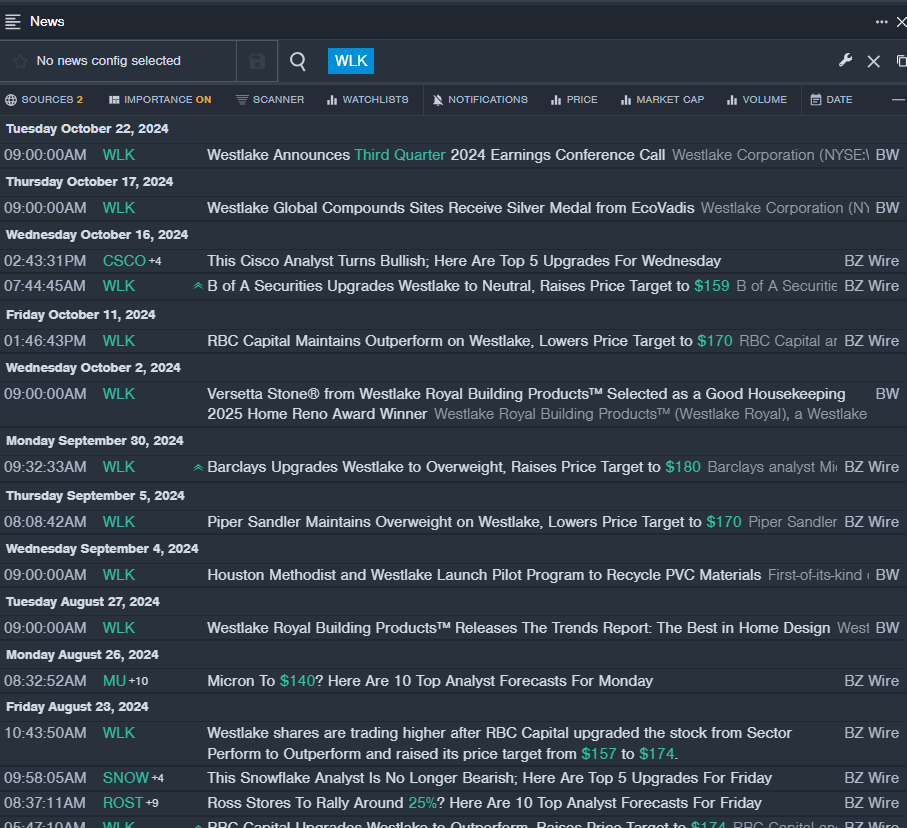Screen dimensions: 907x828
Task: Click the WLK search tag
Action: pos(351,61)
